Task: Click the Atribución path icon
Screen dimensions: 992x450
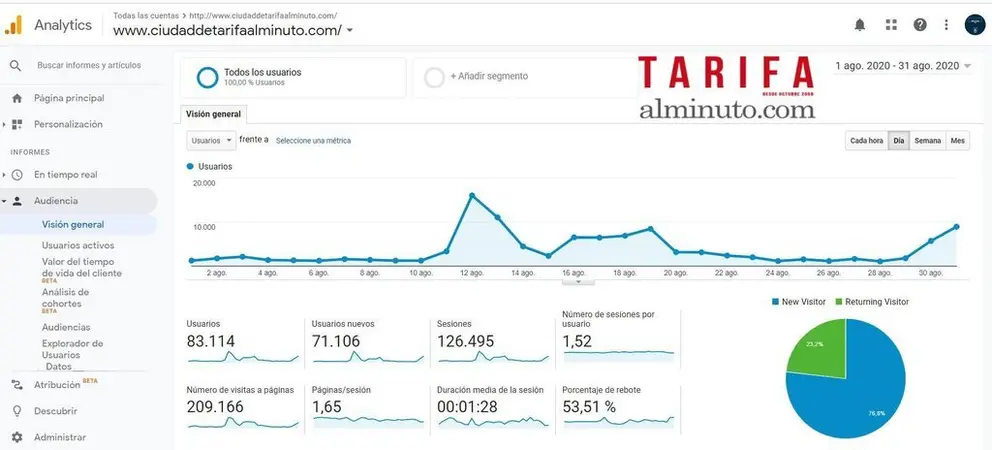Action: (17, 385)
